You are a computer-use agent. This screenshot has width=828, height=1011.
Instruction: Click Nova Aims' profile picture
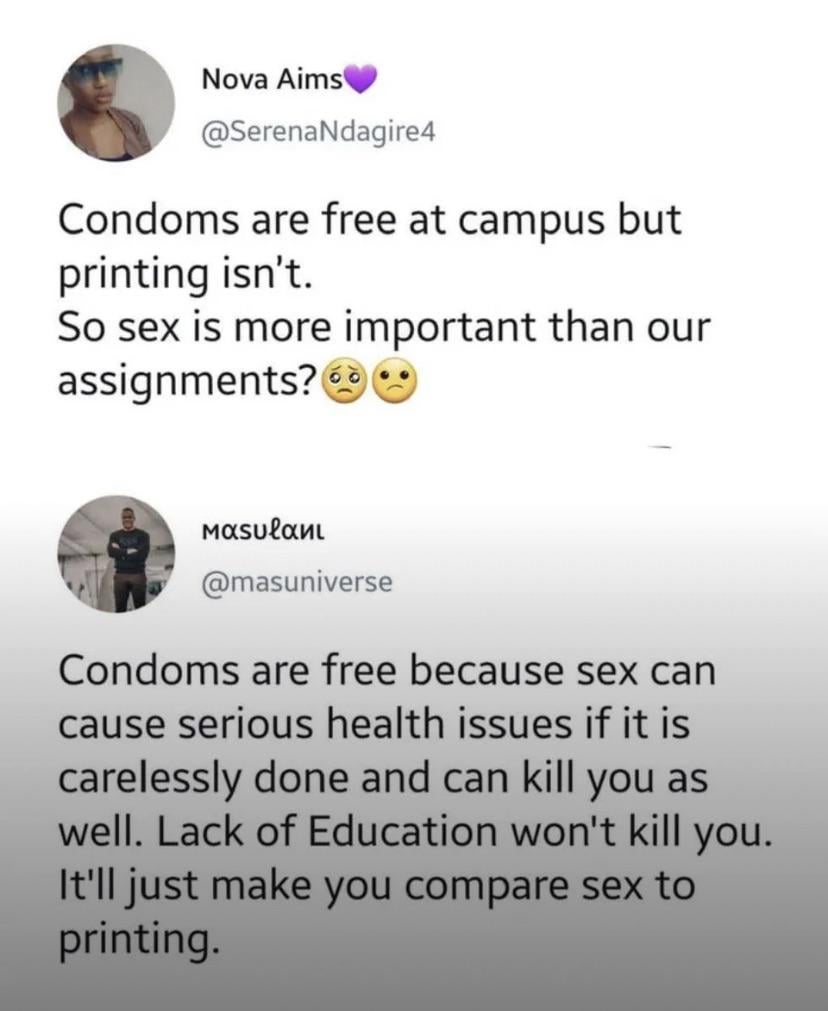pyautogui.click(x=115, y=103)
